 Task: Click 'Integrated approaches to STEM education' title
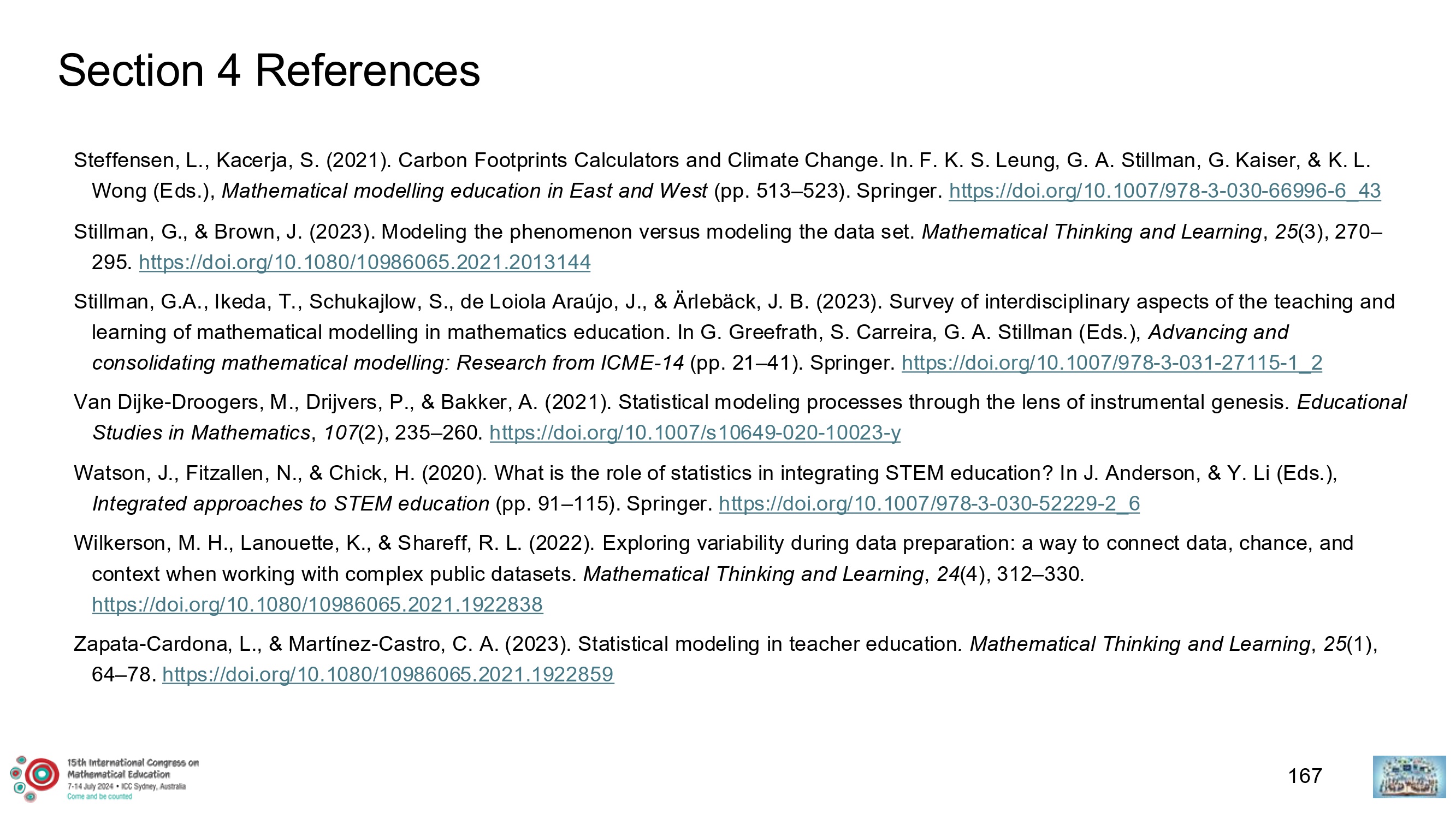tap(291, 503)
